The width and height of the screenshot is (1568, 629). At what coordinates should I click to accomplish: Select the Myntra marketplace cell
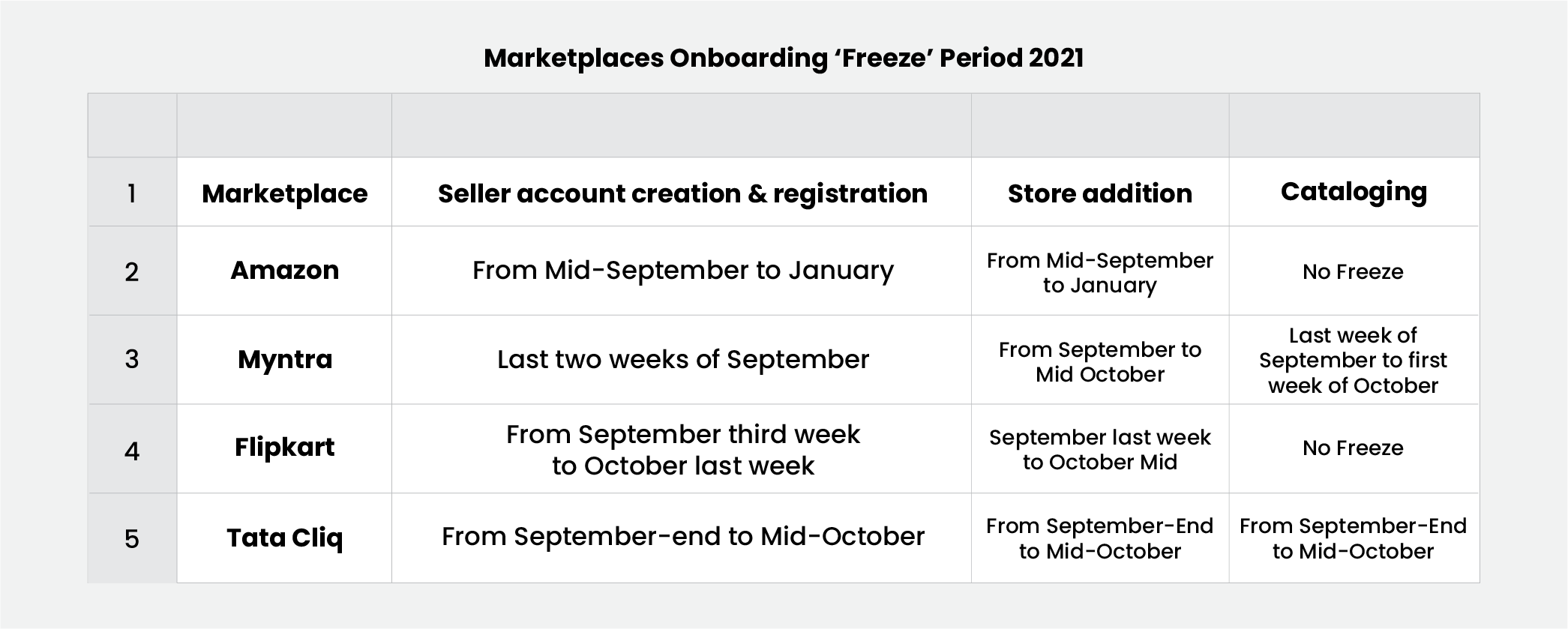coord(284,360)
